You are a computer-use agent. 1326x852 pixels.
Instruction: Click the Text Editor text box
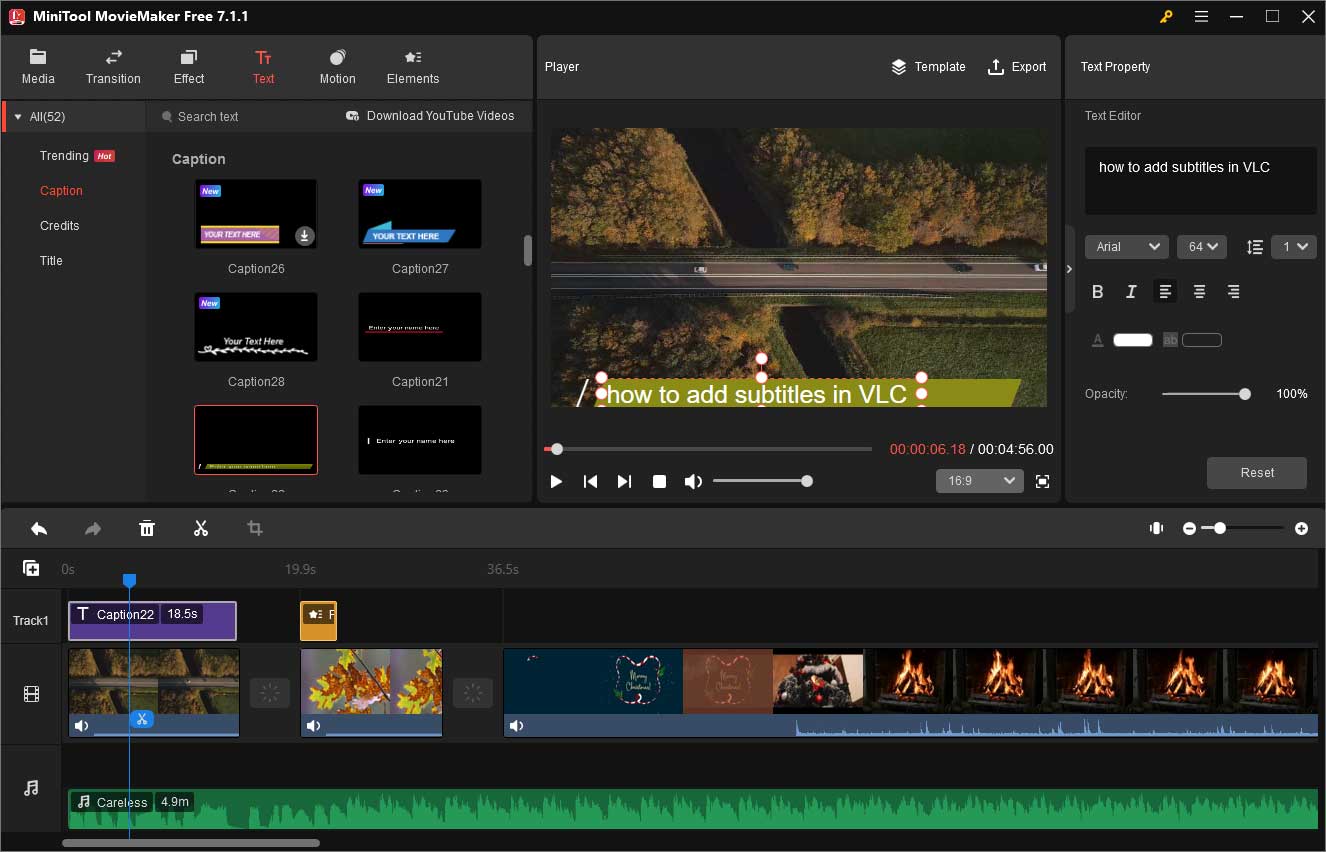(x=1200, y=181)
